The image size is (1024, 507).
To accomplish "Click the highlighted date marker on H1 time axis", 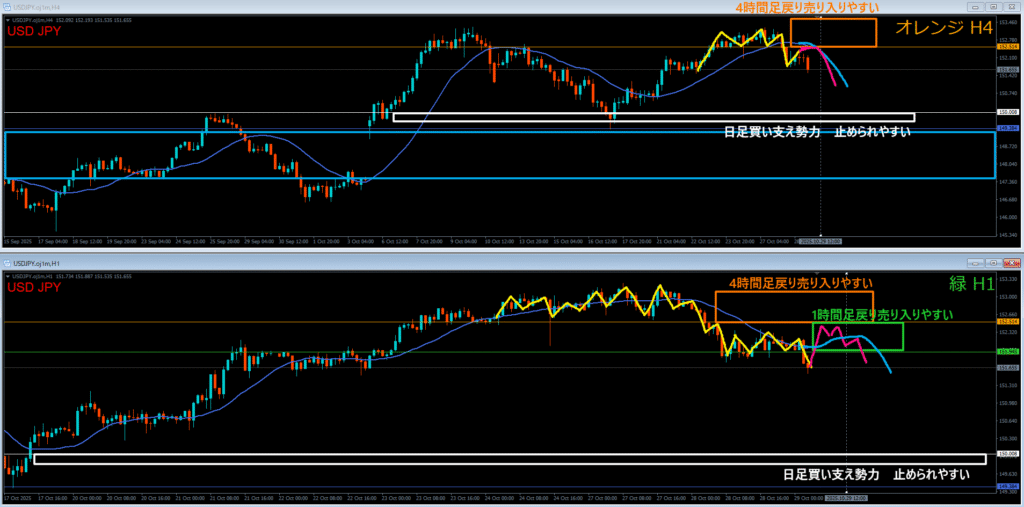I will pyautogui.click(x=846, y=498).
